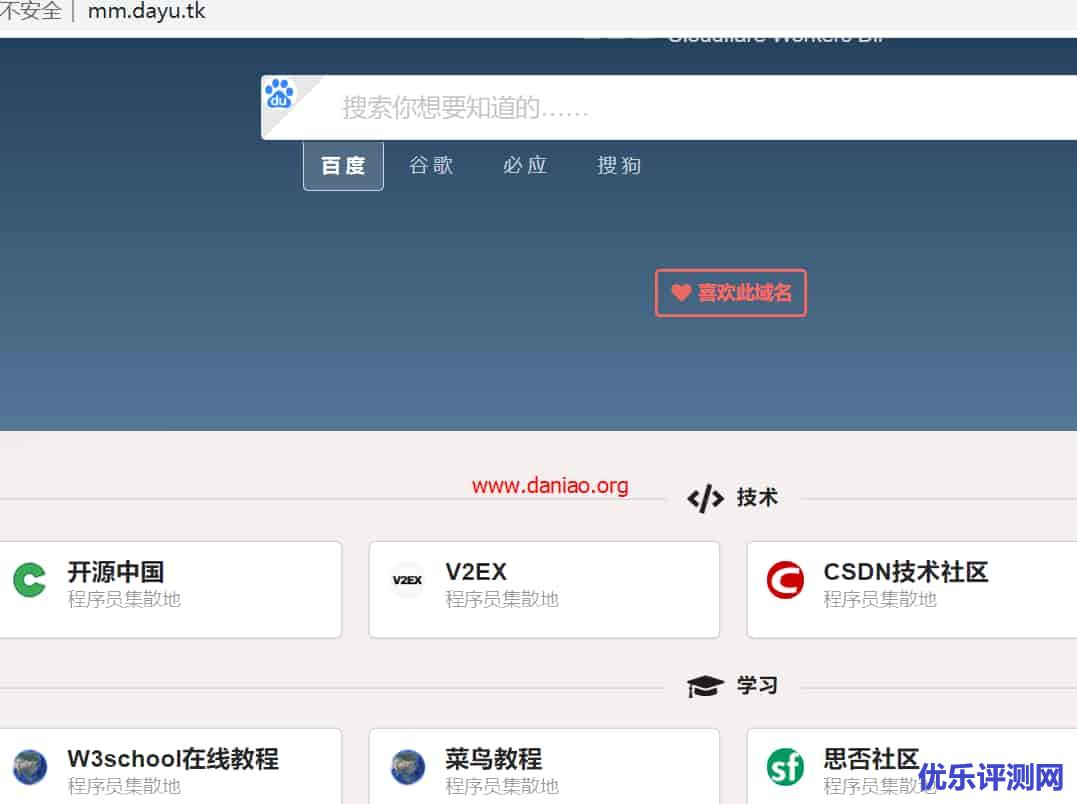The image size is (1077, 804).
Task: Open the CSDN技术社区 card
Action: coord(912,589)
